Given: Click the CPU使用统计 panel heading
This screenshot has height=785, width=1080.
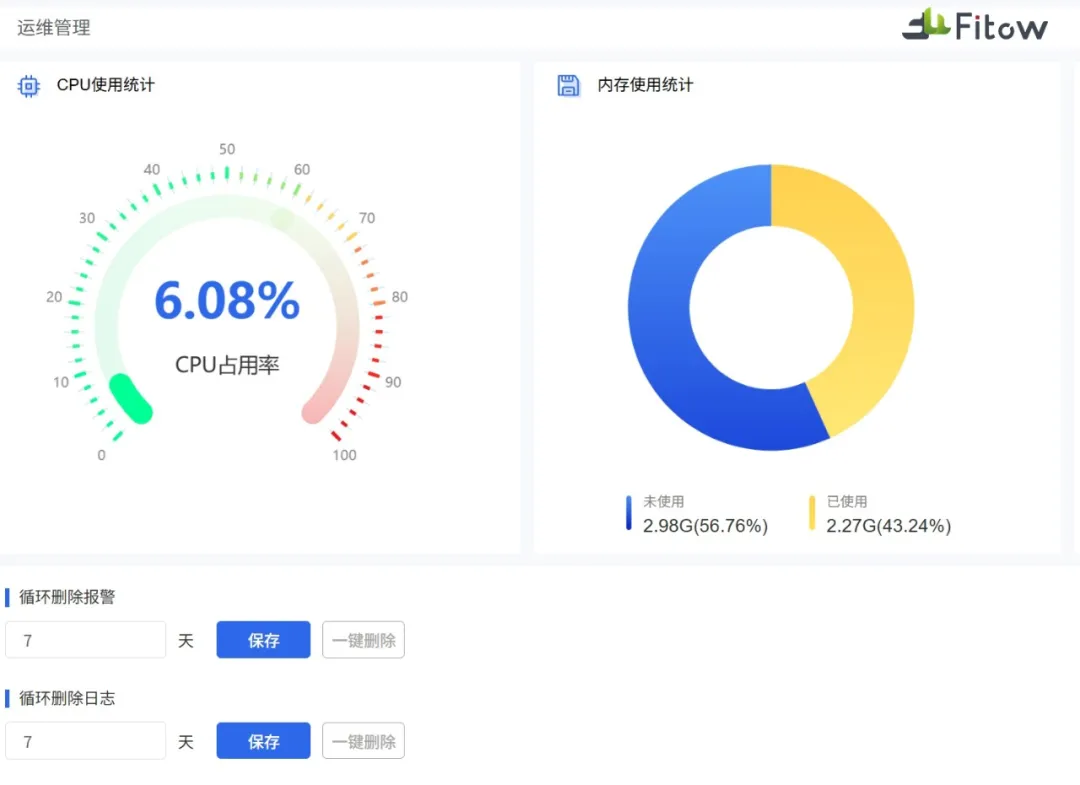Looking at the screenshot, I should [105, 86].
